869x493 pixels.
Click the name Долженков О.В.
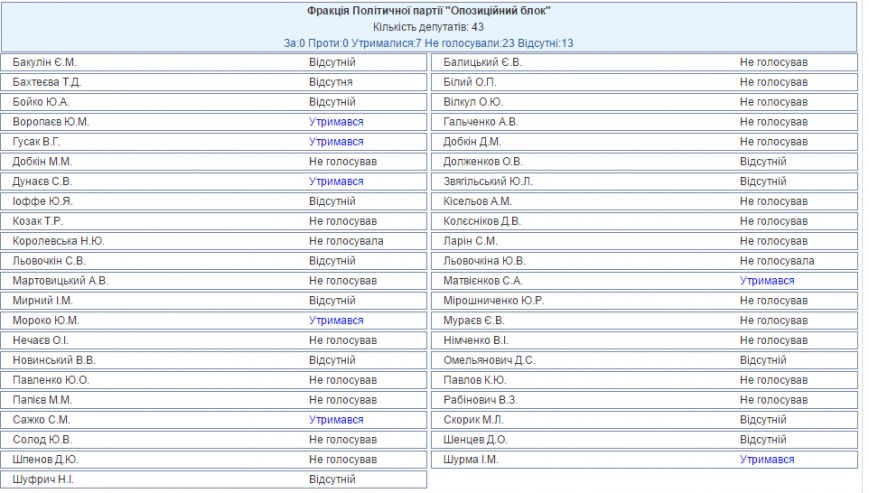coord(483,162)
